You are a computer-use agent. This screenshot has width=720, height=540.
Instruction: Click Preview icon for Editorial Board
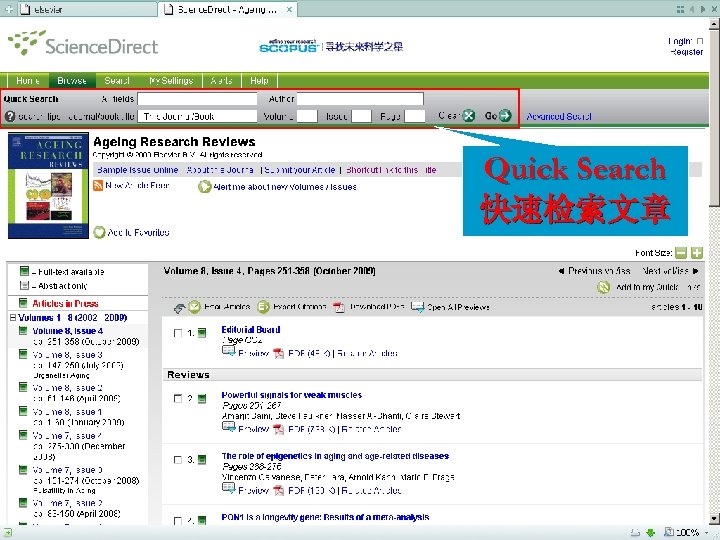pos(228,352)
